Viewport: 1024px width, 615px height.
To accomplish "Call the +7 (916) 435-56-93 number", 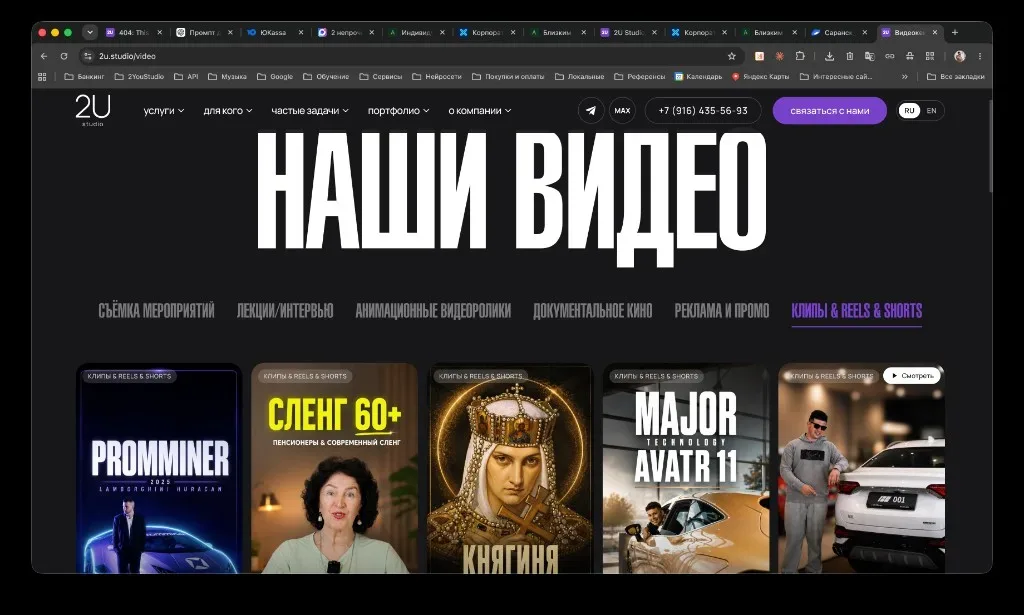I will point(703,110).
